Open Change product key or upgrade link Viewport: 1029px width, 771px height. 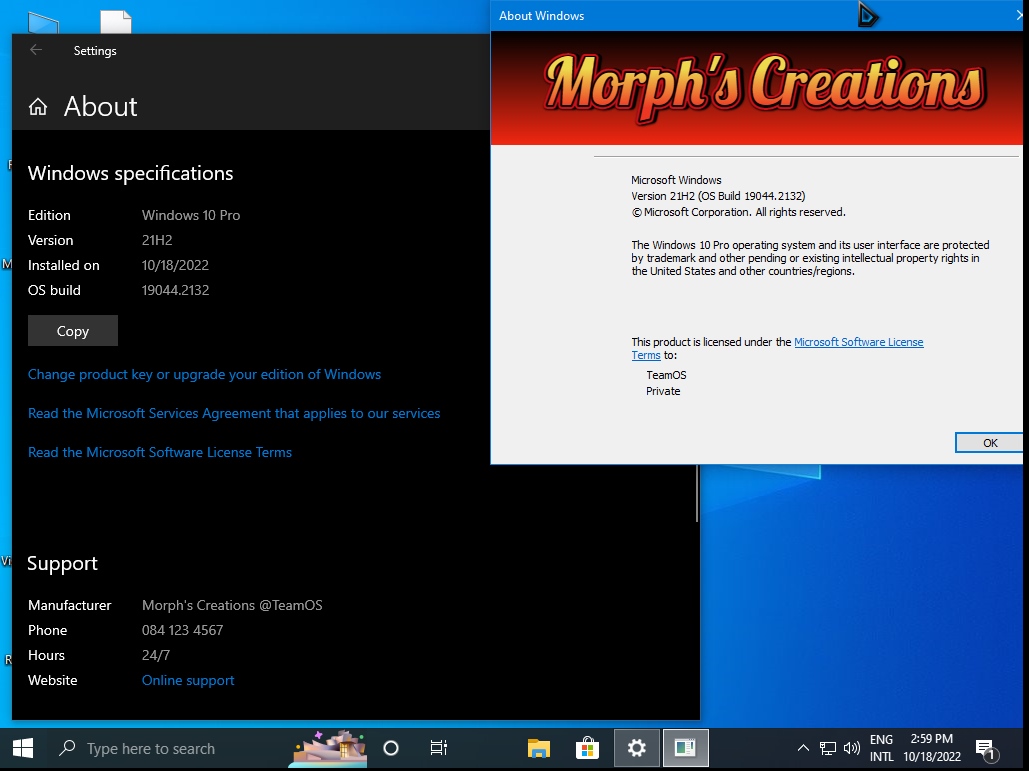coord(204,374)
